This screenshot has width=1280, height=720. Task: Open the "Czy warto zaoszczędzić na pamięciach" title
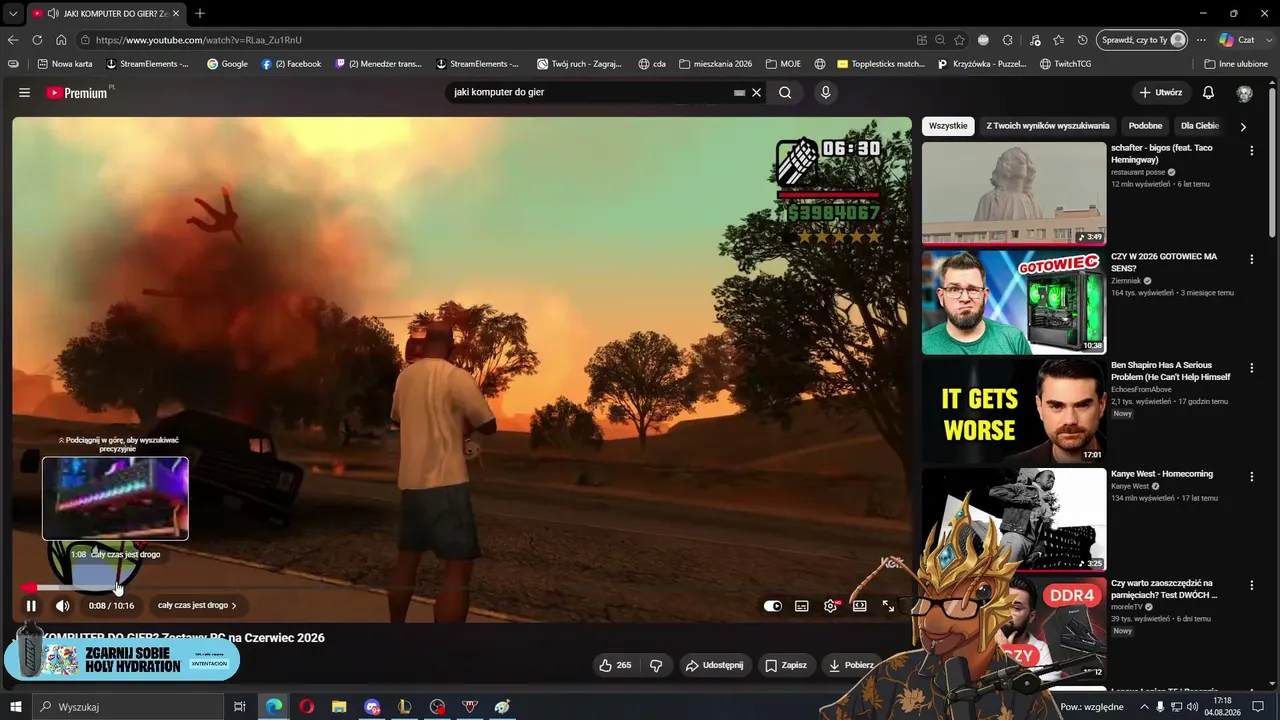[x=1164, y=589]
